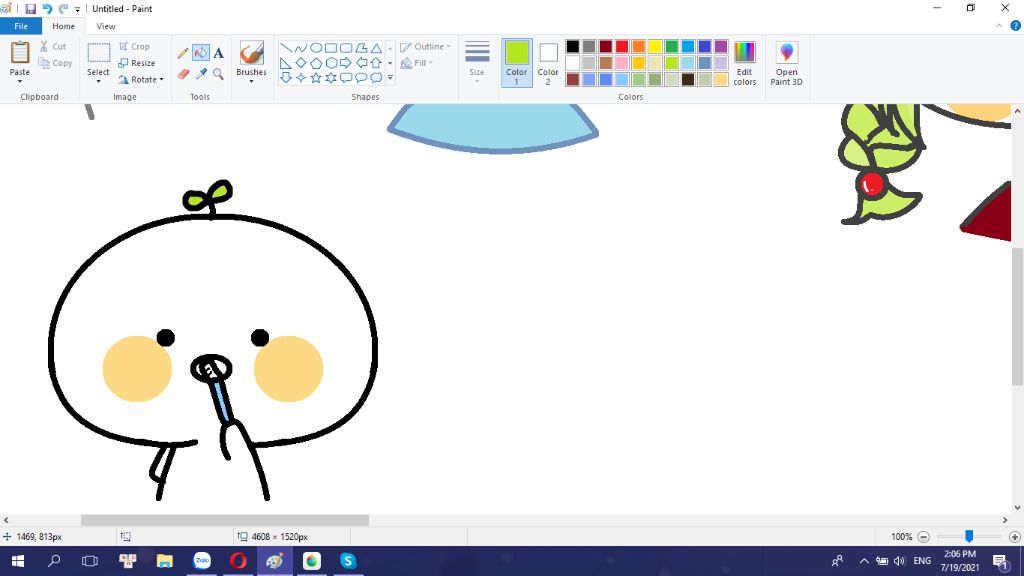Image resolution: width=1024 pixels, height=576 pixels.
Task: Activate Color 2 background selector
Action: [548, 63]
